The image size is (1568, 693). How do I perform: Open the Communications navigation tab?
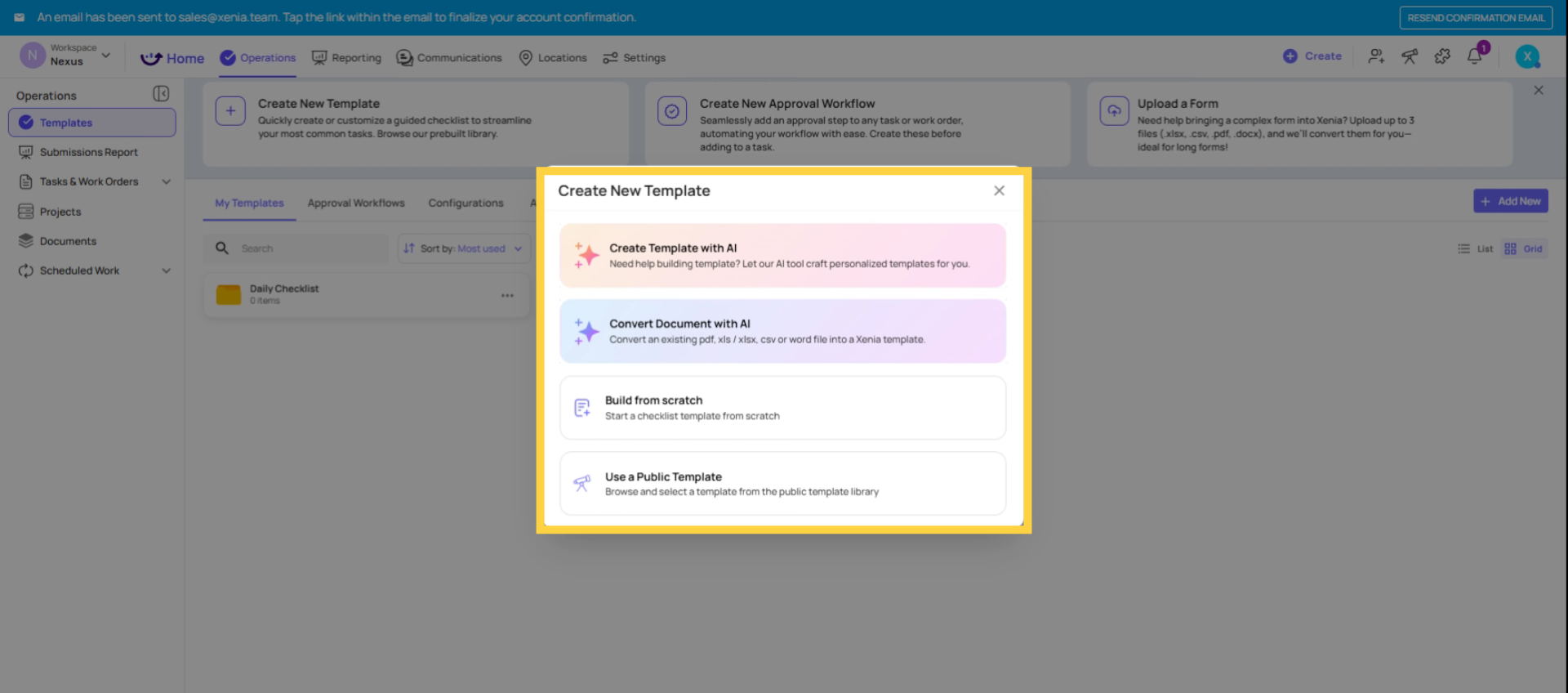(x=449, y=58)
